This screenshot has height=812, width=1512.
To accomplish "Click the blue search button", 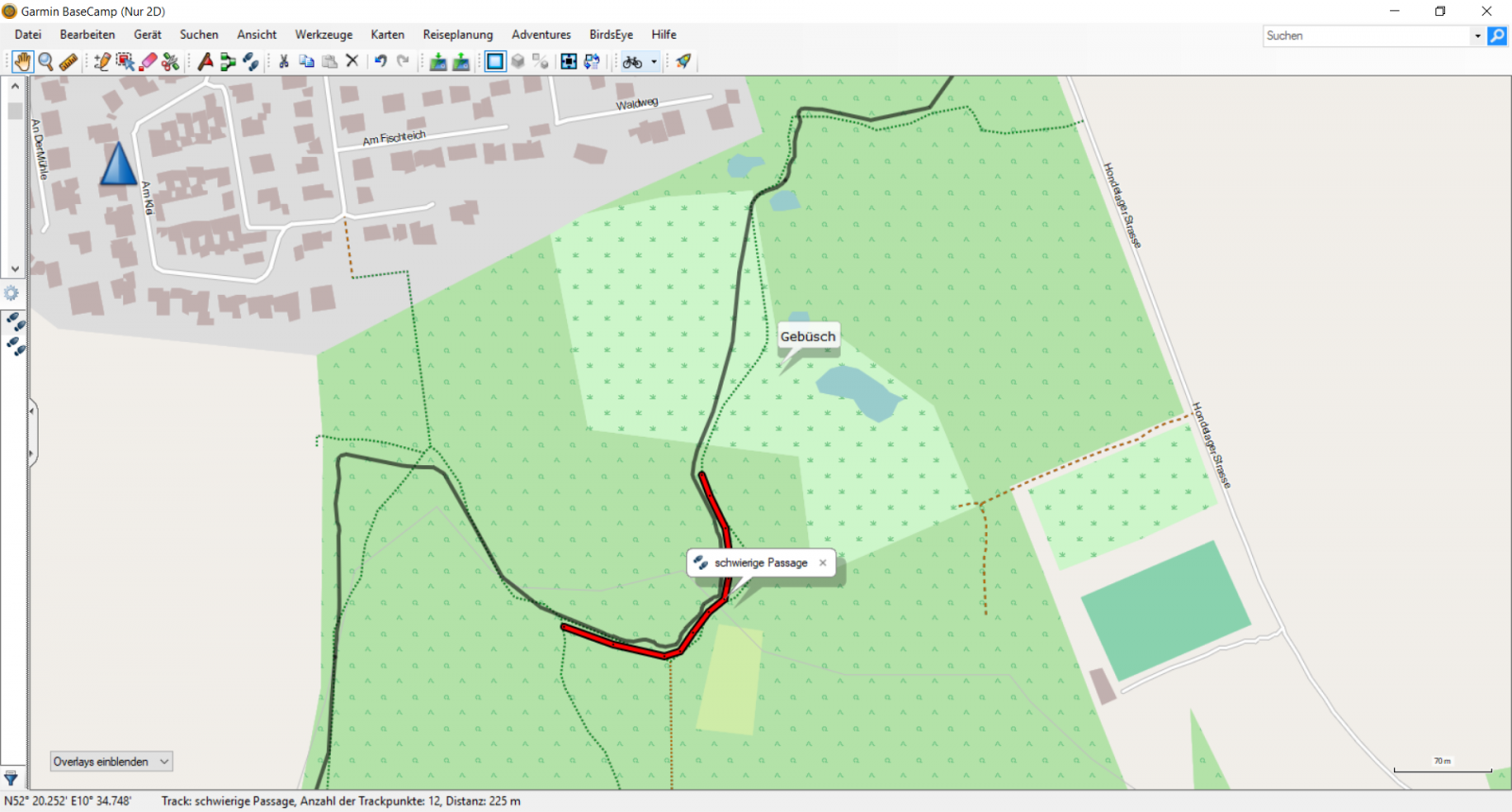I will tap(1497, 36).
